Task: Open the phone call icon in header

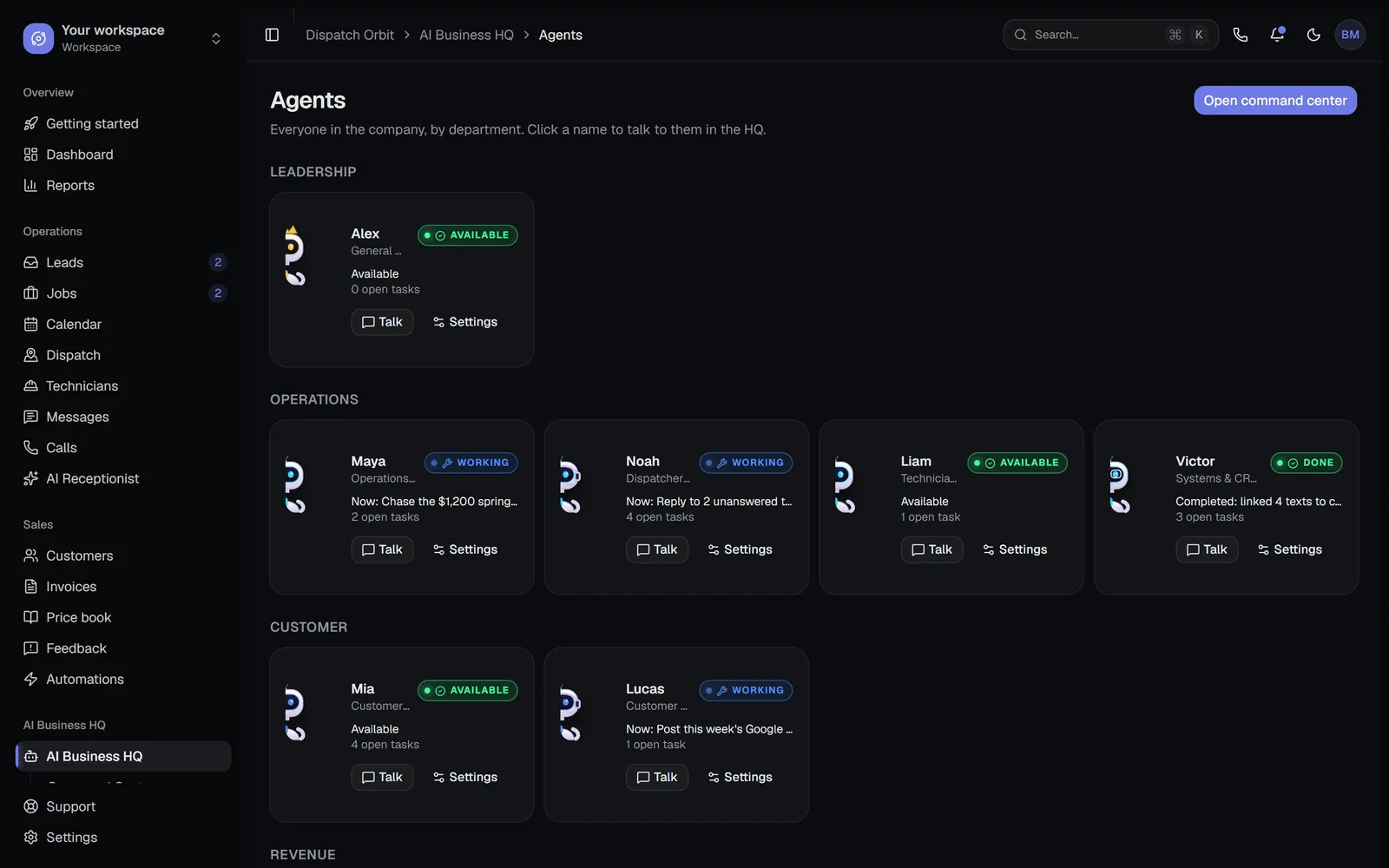Action: [x=1241, y=35]
